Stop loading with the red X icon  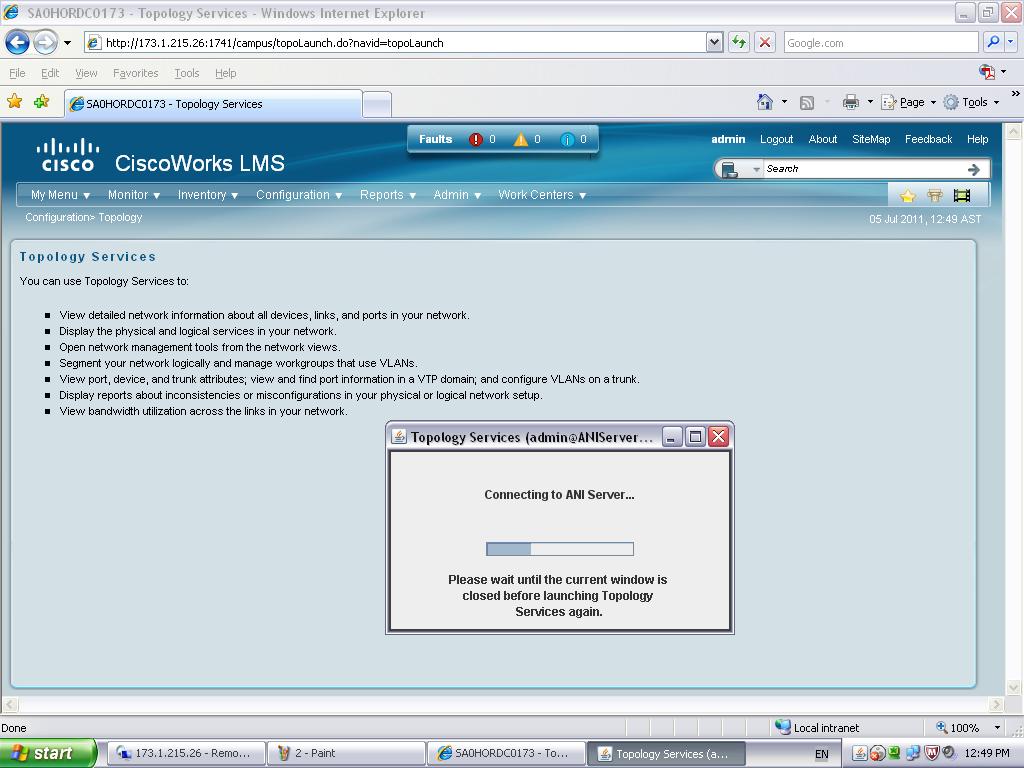(x=765, y=42)
